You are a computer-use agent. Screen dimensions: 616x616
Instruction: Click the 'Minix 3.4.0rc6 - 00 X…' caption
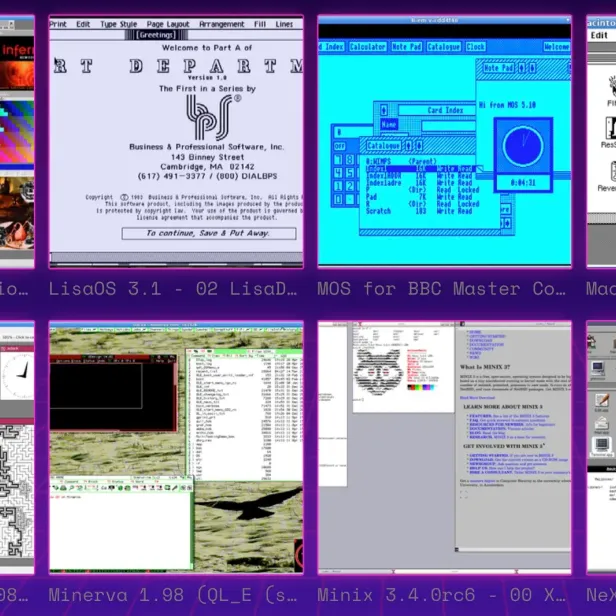442,595
